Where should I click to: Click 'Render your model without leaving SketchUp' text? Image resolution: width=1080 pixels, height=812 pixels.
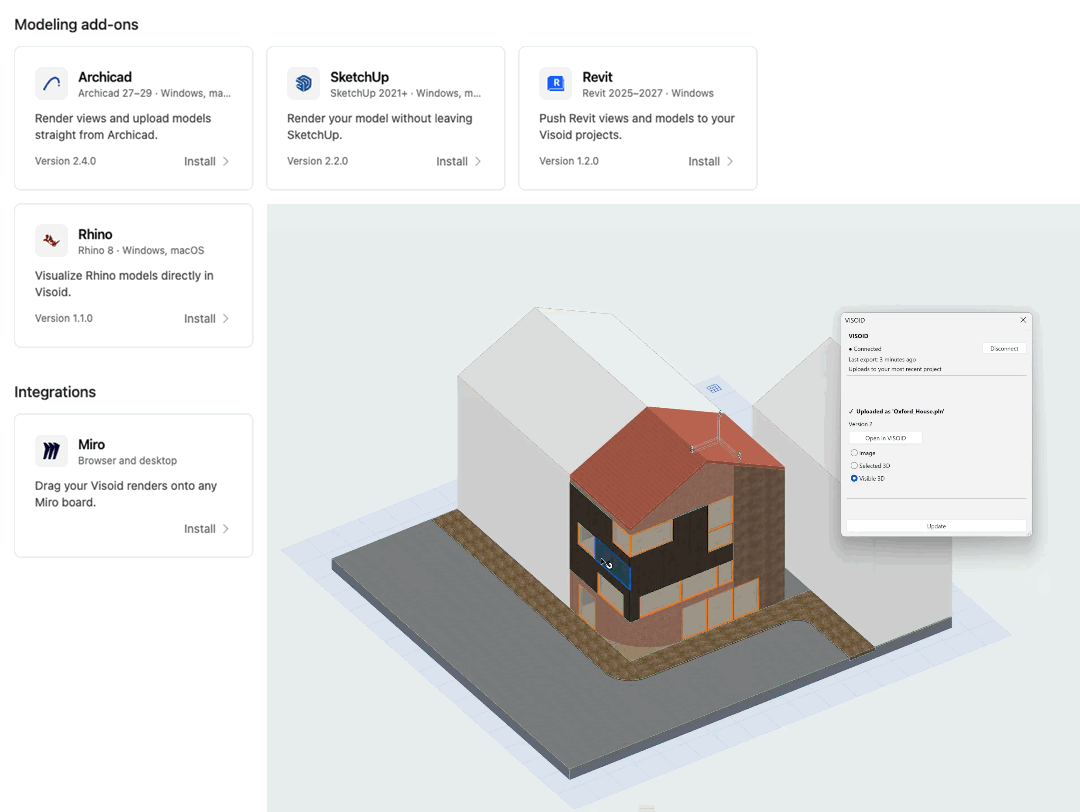(x=380, y=127)
